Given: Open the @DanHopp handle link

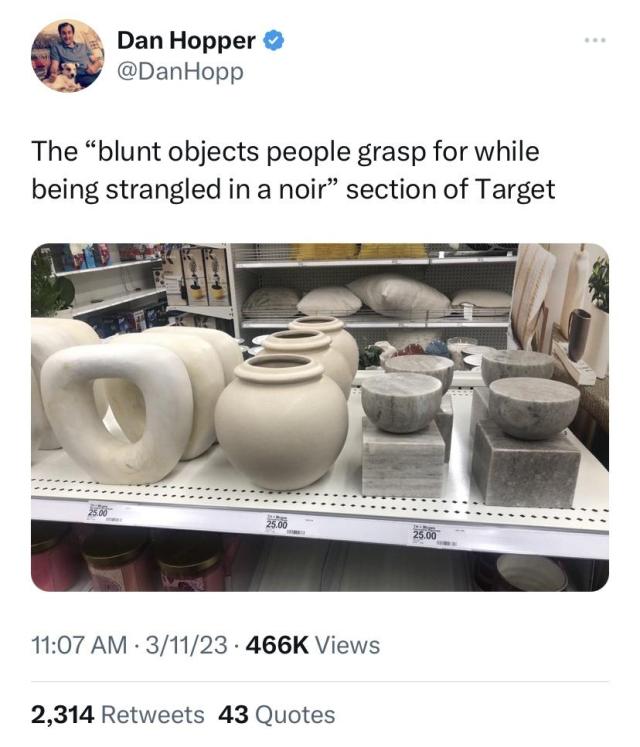Looking at the screenshot, I should pyautogui.click(x=180, y=72).
